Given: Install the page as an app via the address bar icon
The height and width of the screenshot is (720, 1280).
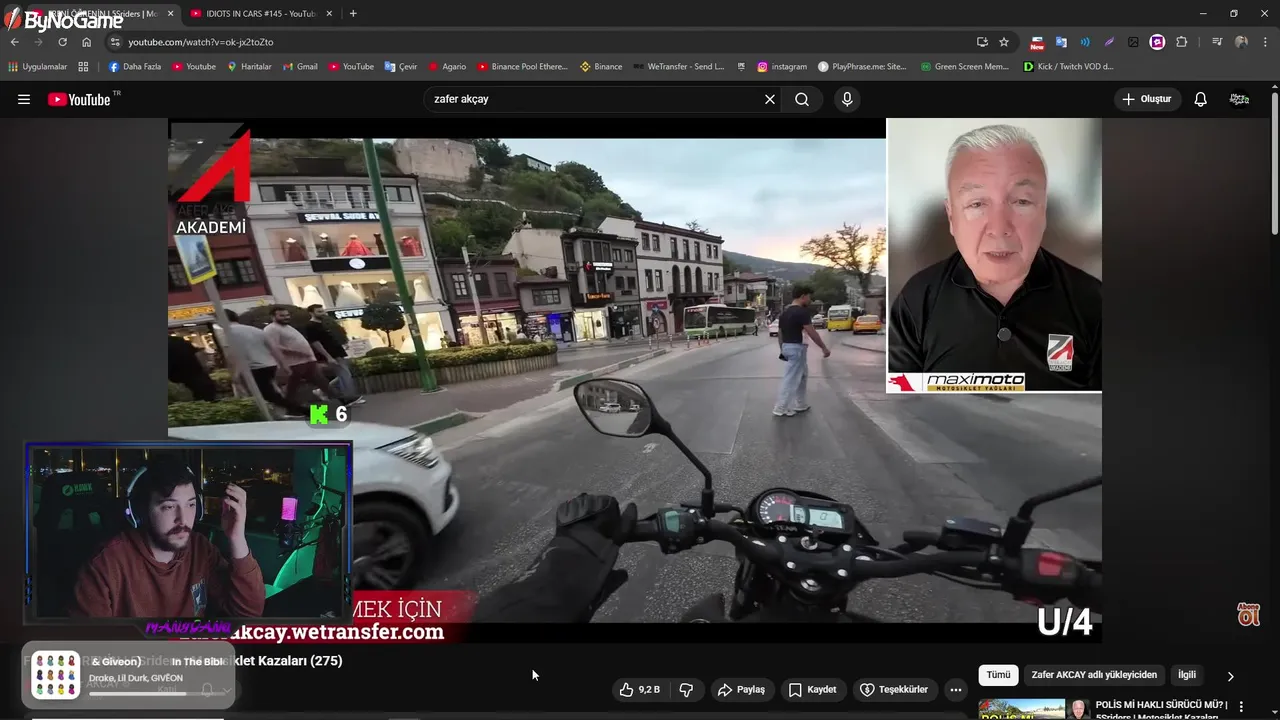Looking at the screenshot, I should point(982,42).
